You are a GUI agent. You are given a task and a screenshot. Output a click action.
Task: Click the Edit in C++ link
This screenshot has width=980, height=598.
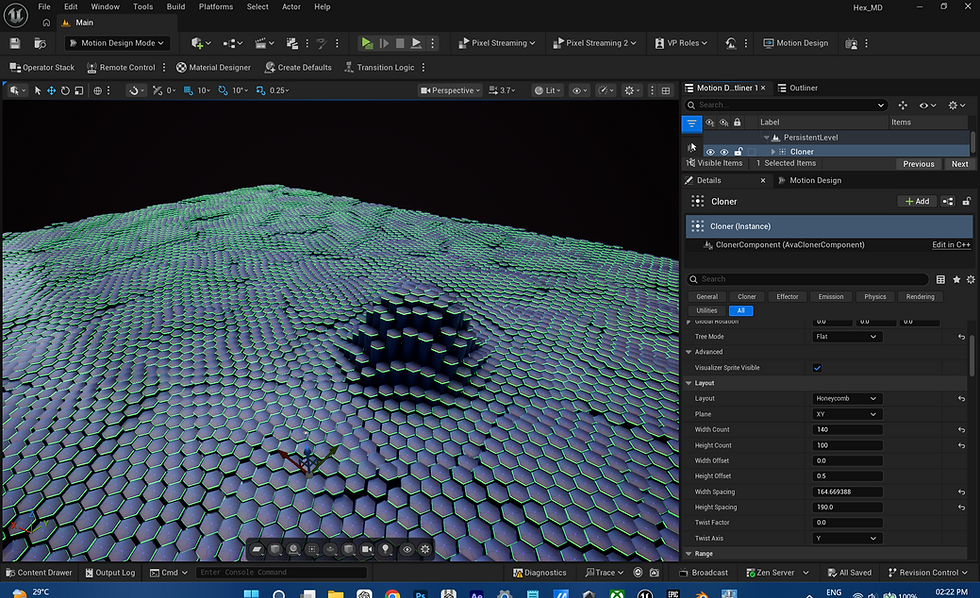click(951, 245)
